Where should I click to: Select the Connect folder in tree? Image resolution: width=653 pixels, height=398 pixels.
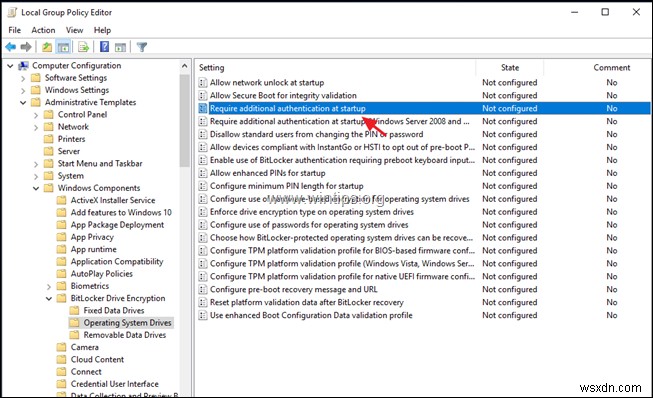(x=86, y=371)
